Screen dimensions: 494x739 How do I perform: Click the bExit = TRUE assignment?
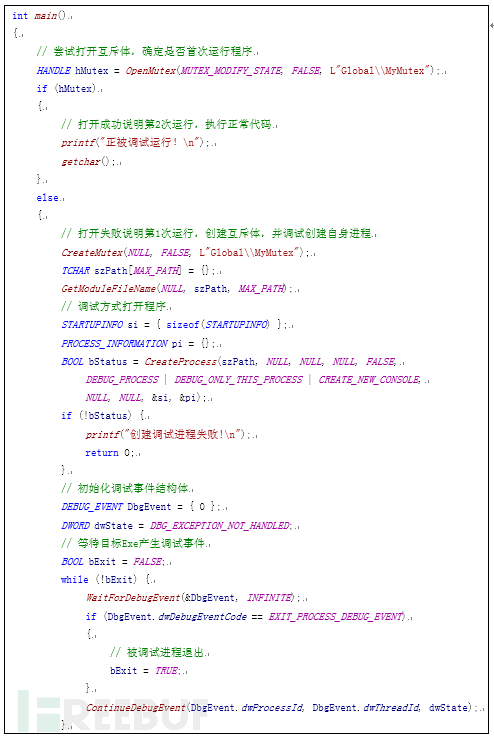146,671
